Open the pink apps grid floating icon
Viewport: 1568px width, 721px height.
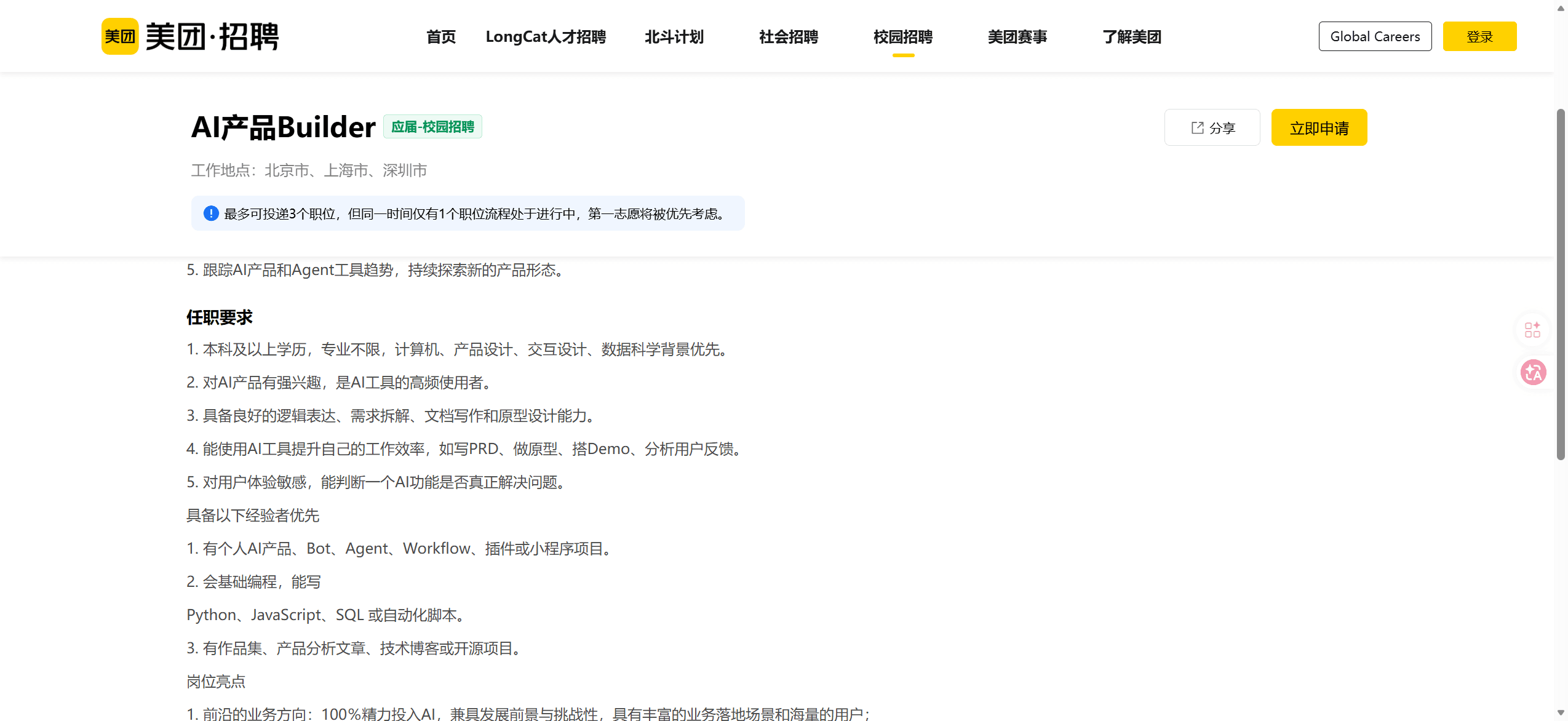[x=1532, y=330]
